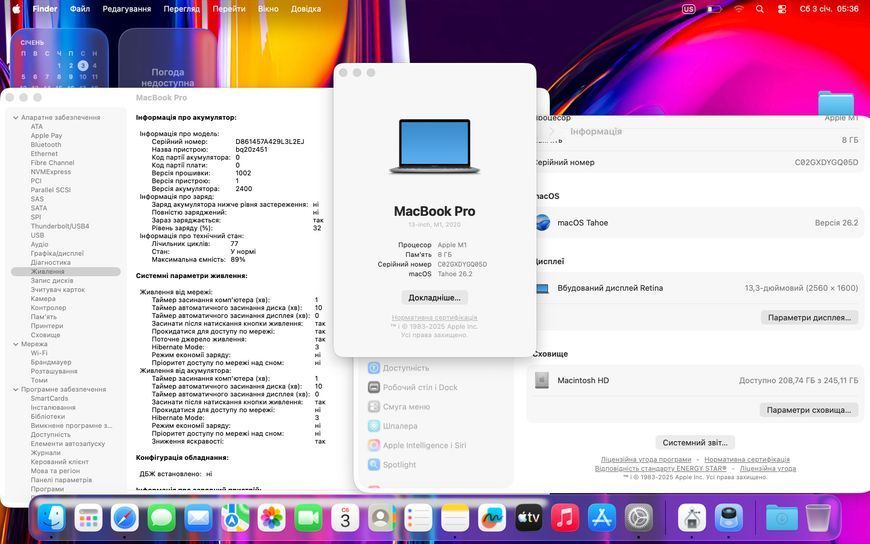Select Wi-Fi under Мережа in sidebar

coord(39,353)
